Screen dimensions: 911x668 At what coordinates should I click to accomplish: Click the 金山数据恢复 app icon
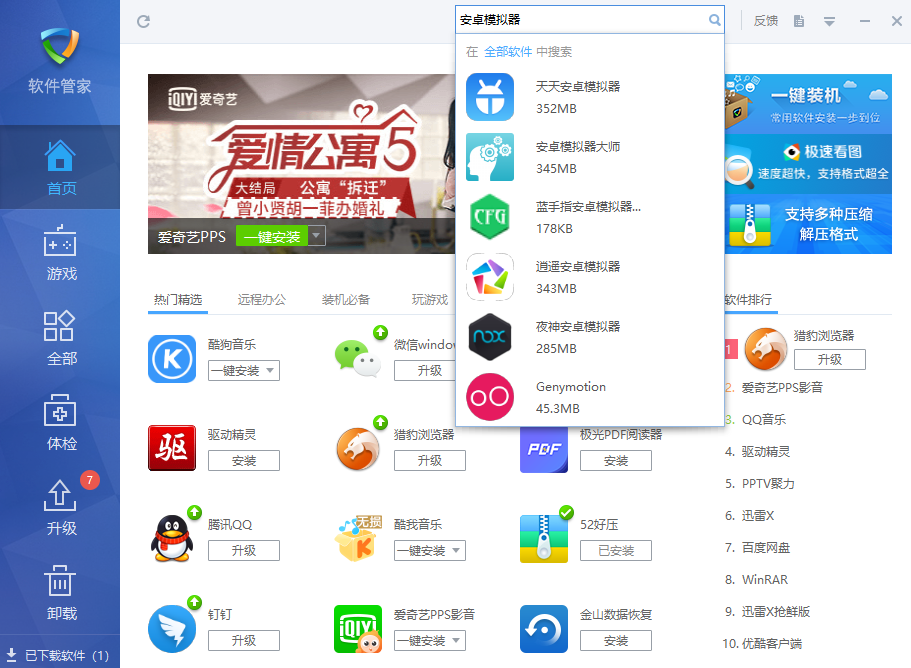pos(544,629)
